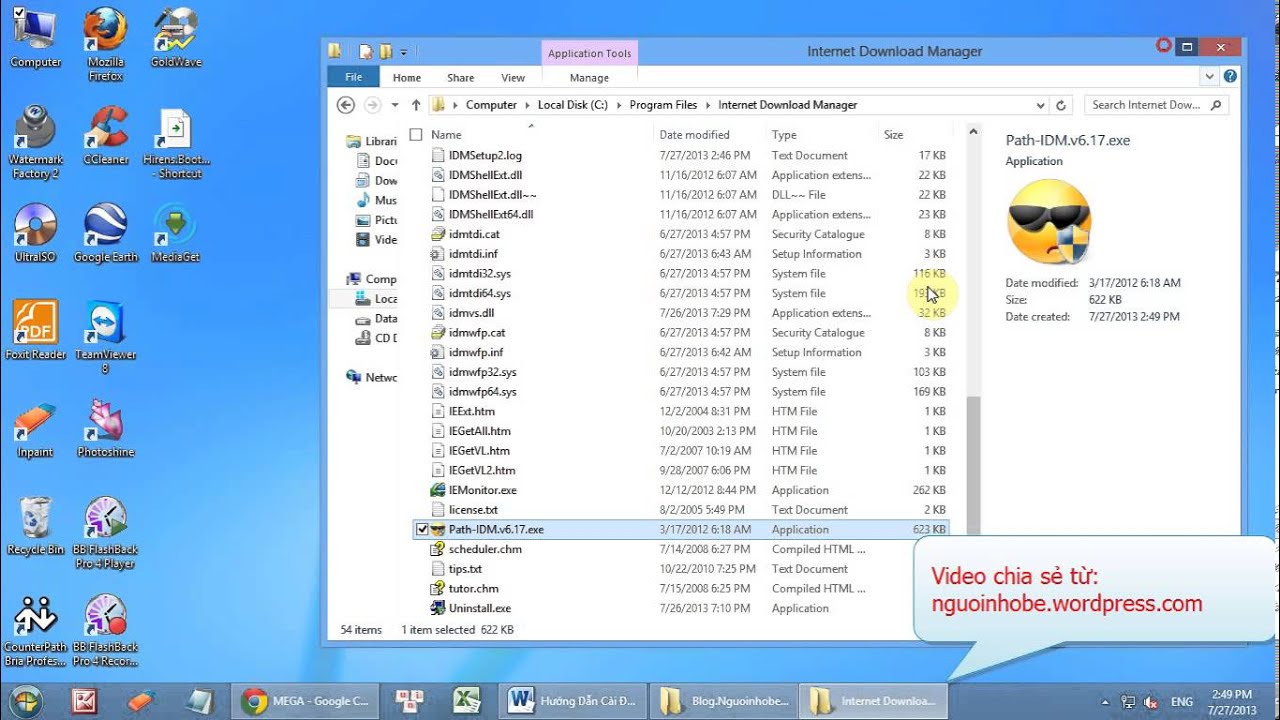Click the Uninstall.exe file icon
Image resolution: width=1280 pixels, height=720 pixels.
click(x=438, y=608)
